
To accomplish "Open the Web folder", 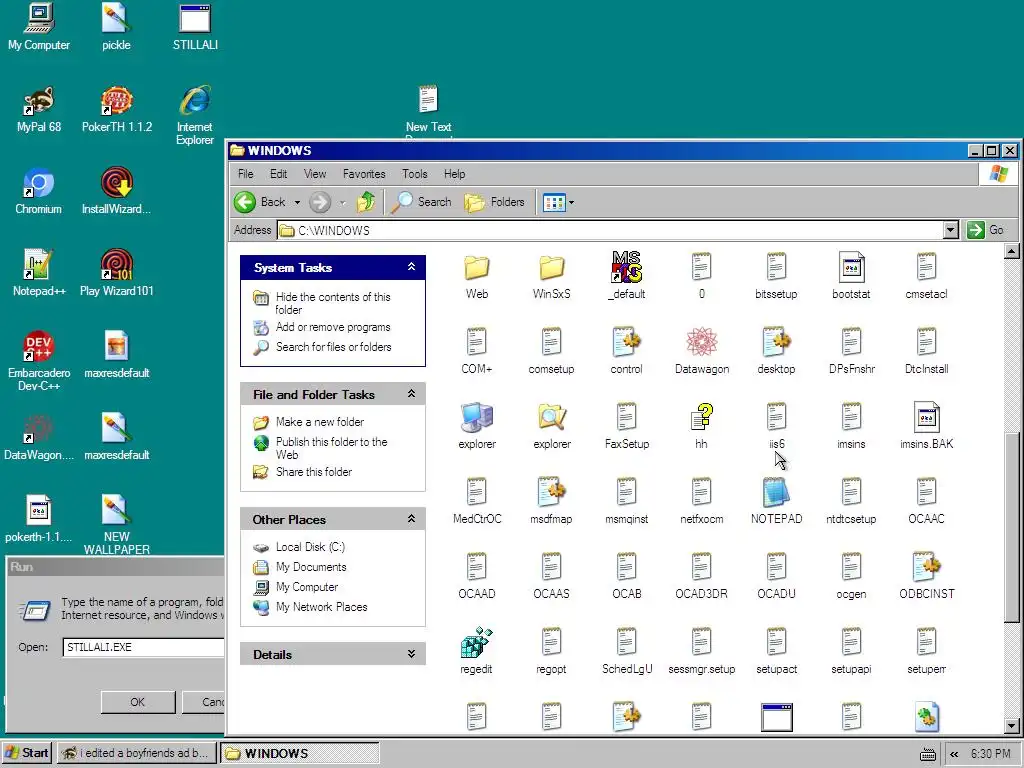I will [x=477, y=268].
